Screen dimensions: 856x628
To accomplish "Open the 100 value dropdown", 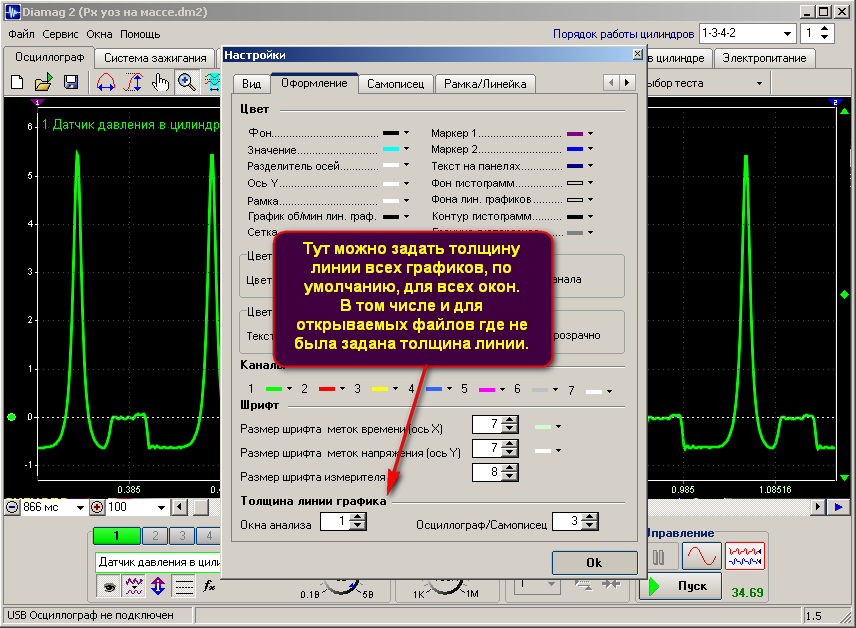I will 162,507.
